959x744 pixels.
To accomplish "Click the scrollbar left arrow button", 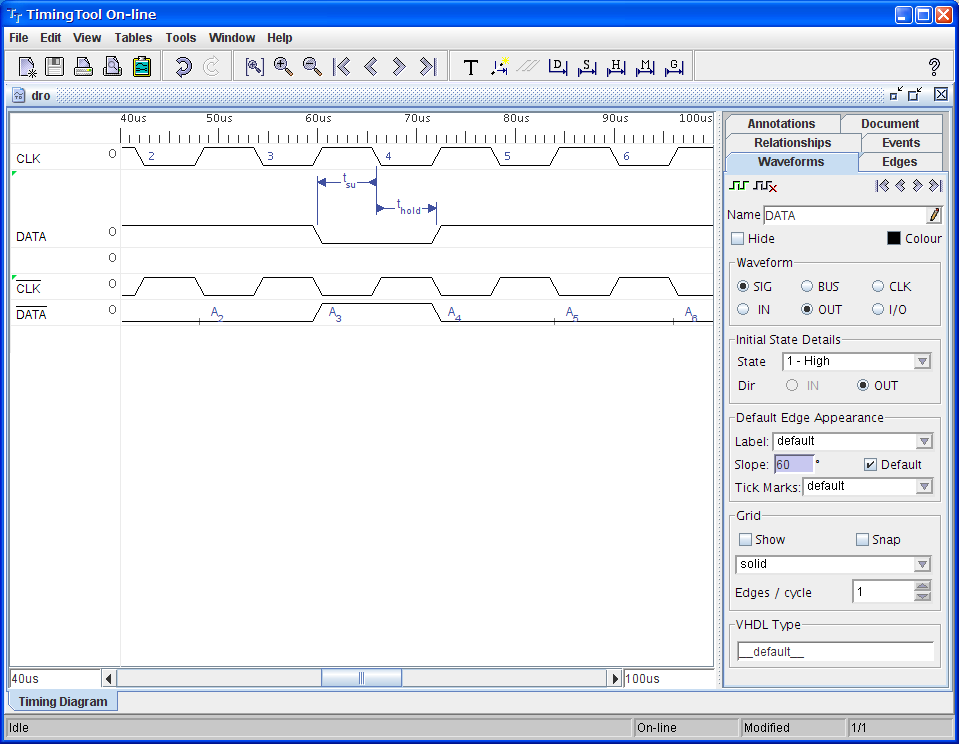I will [x=109, y=678].
